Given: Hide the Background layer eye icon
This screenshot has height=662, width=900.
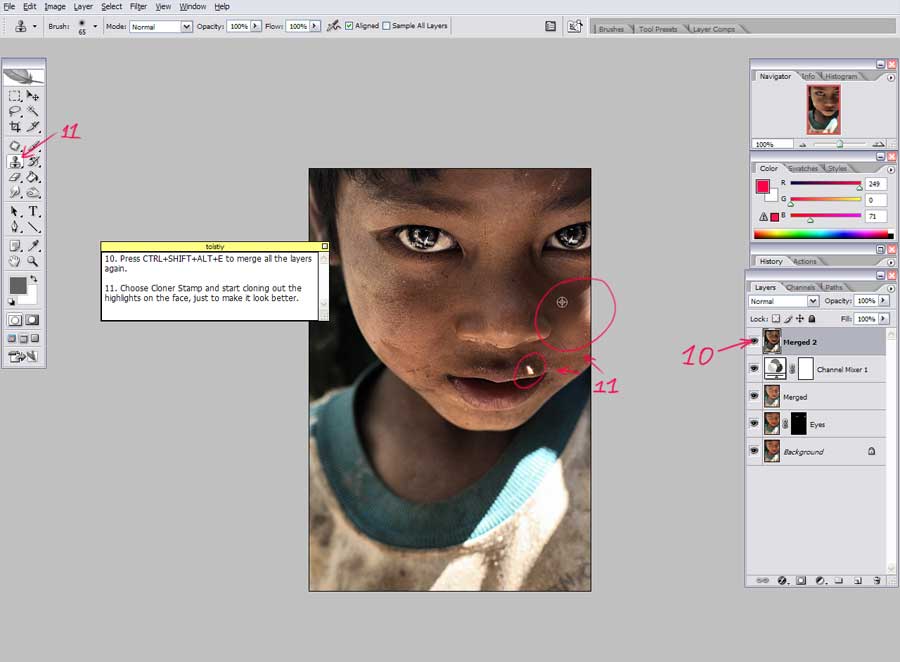Looking at the screenshot, I should (x=753, y=452).
